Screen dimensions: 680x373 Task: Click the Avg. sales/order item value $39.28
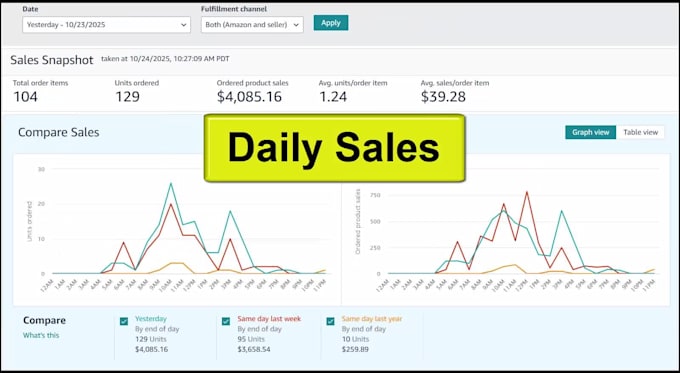click(443, 96)
